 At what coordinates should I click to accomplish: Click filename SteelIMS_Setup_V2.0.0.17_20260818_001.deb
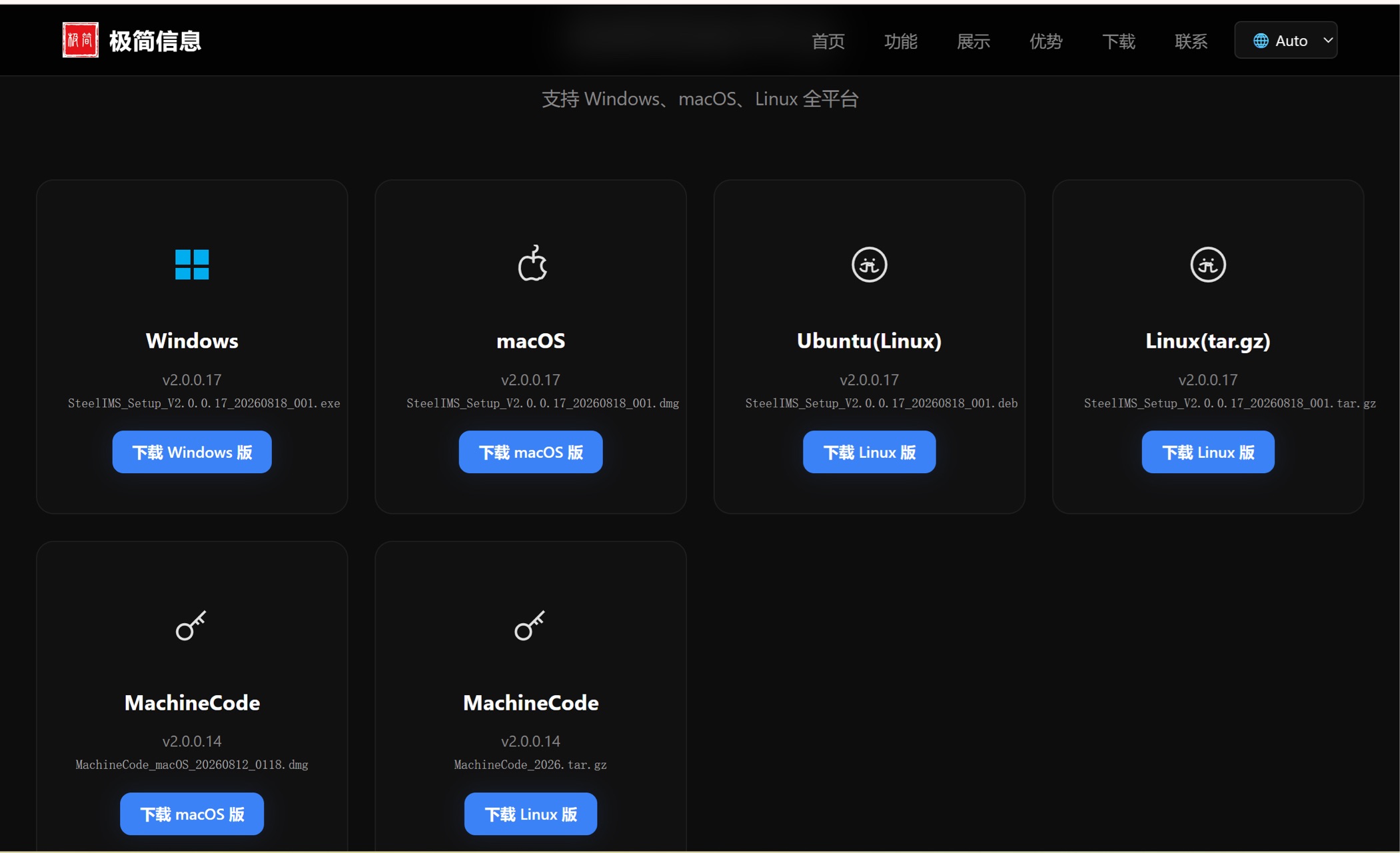coord(881,403)
